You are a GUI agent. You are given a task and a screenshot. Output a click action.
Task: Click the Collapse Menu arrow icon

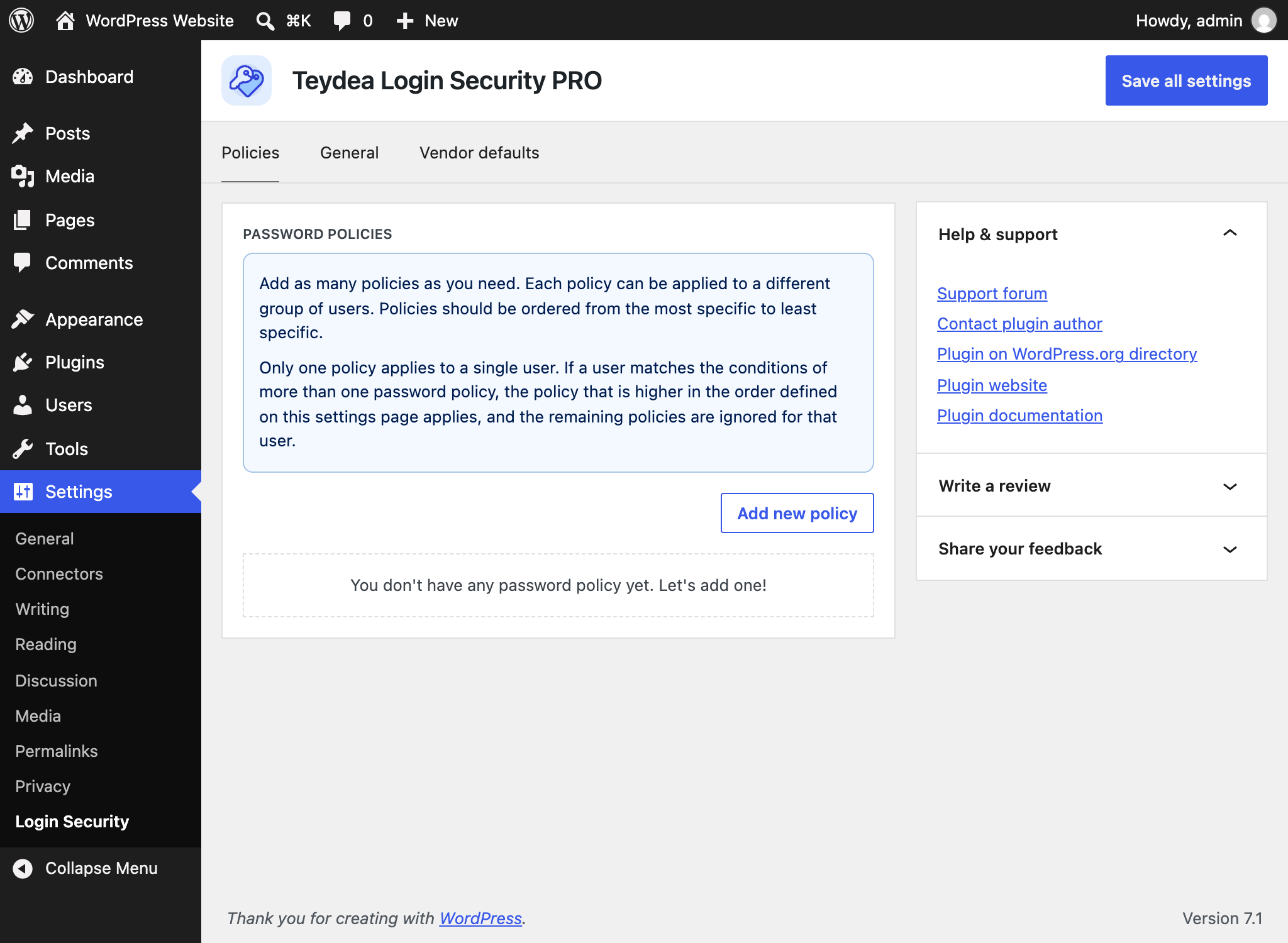[x=23, y=868]
